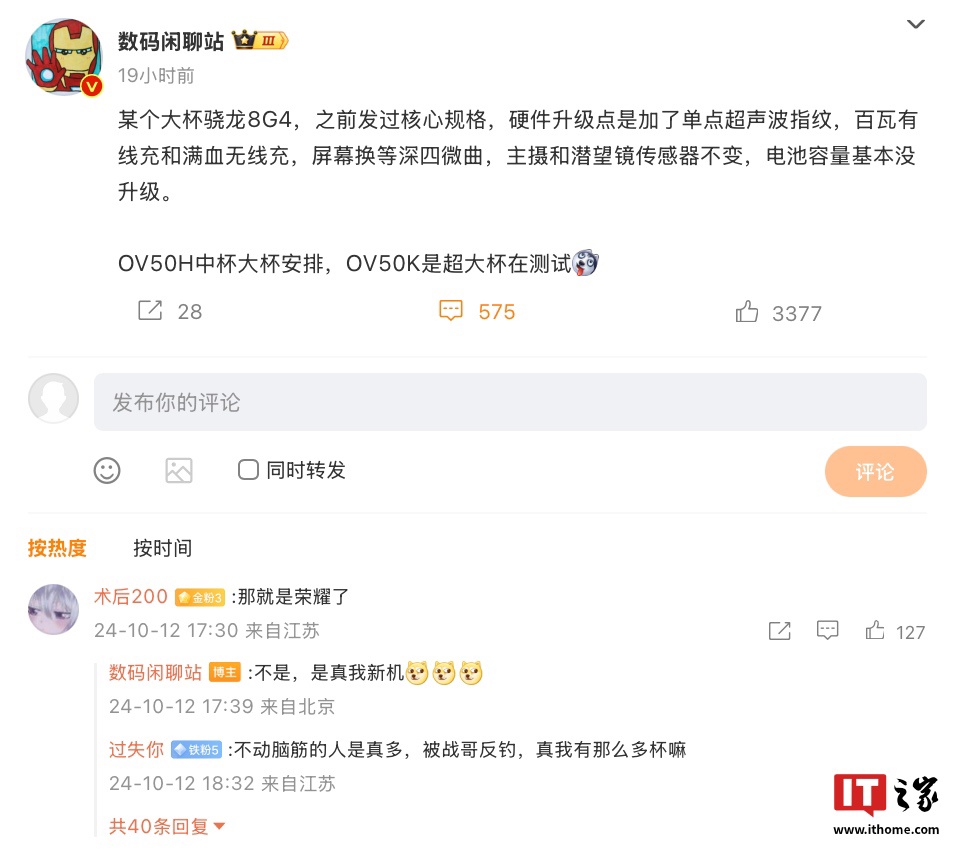Open the chevron menu at top right of post
This screenshot has height=856, width=956.
[x=916, y=24]
